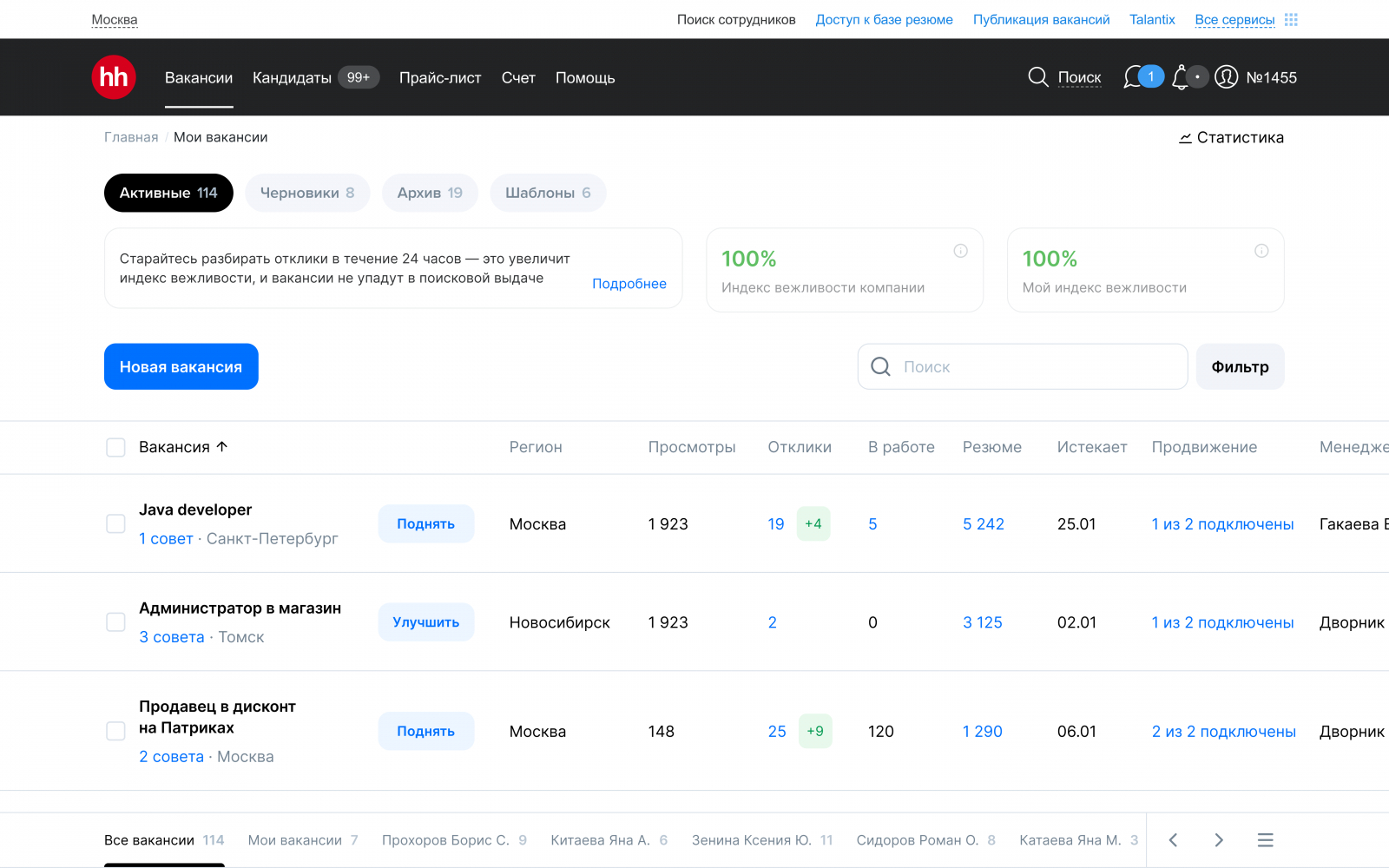The height and width of the screenshot is (868, 1389).
Task: Click the search magnifier in header
Action: 1038,77
